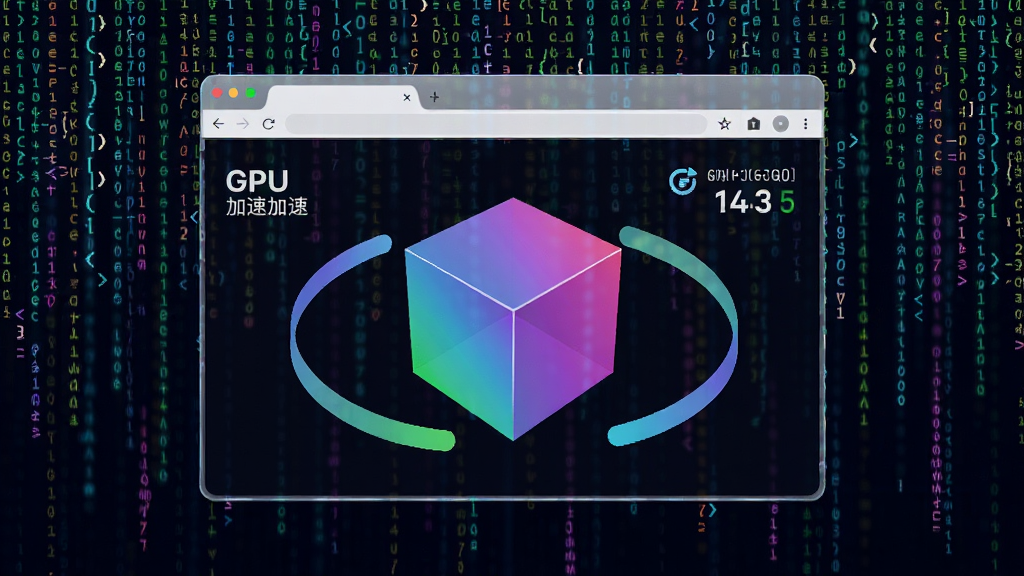Select the active browser tab

point(343,97)
